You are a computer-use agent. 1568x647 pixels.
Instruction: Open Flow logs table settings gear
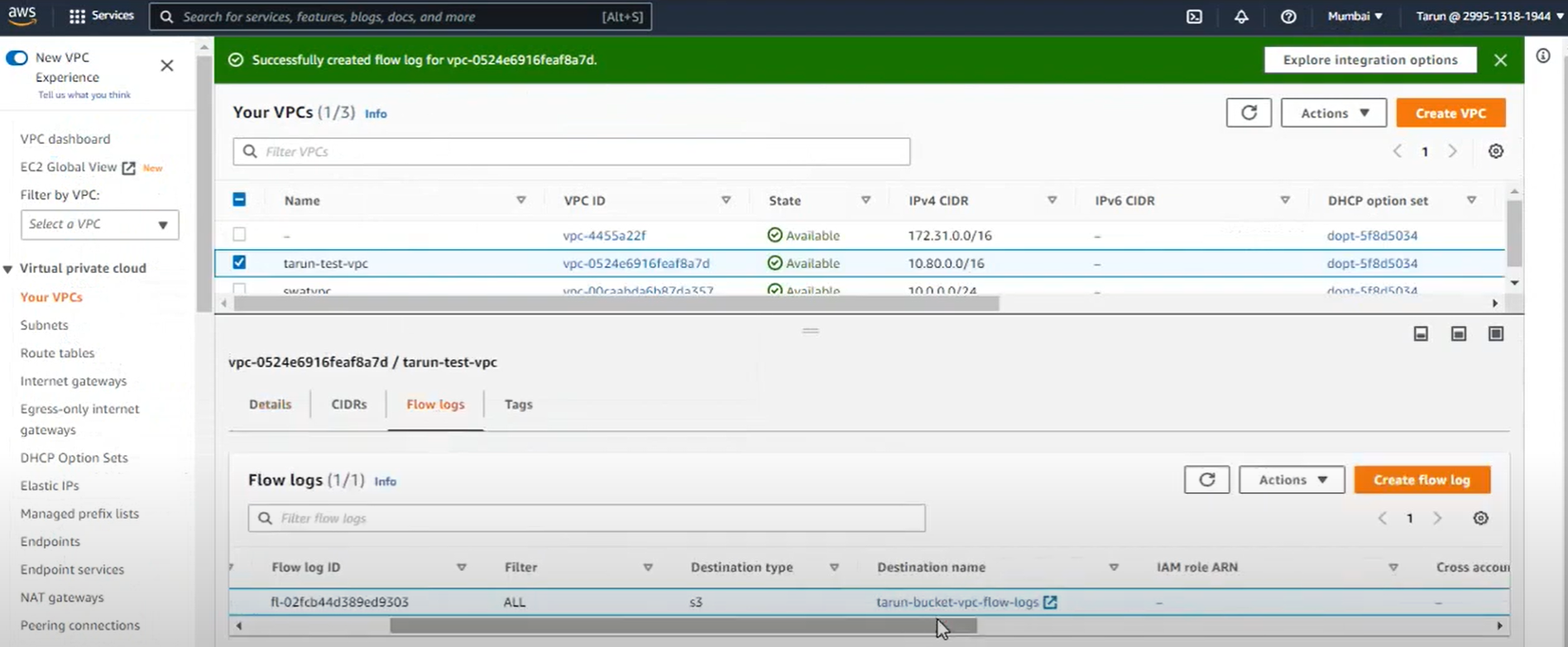[1481, 518]
